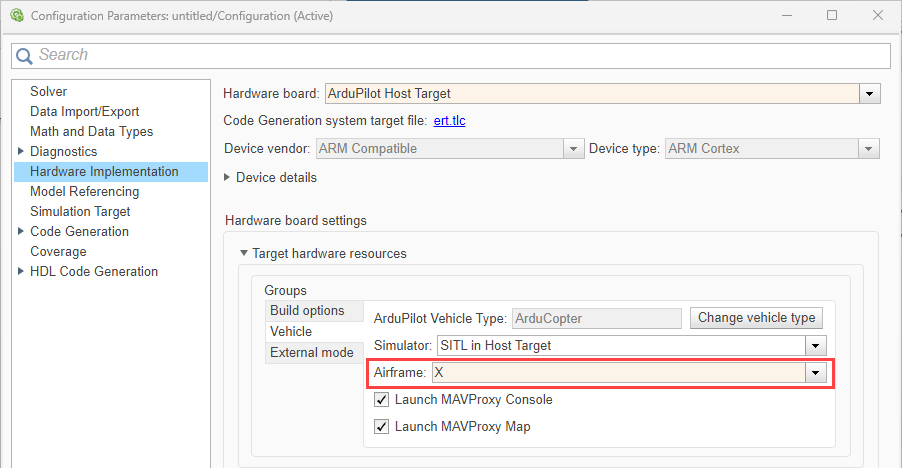Click Change vehicle type button

(756, 318)
